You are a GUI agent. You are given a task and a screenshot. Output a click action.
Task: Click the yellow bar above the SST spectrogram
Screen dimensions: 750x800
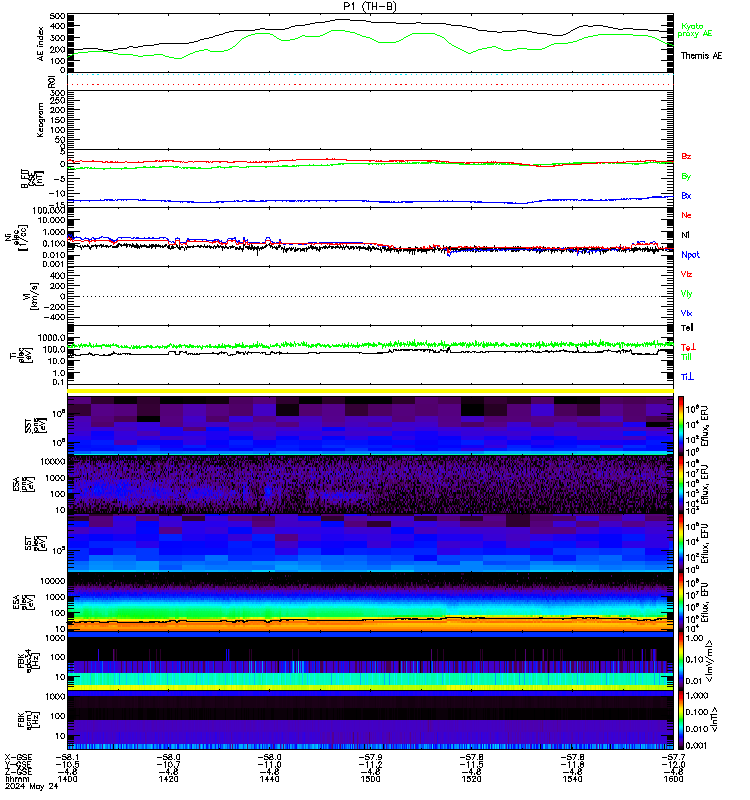(370, 391)
